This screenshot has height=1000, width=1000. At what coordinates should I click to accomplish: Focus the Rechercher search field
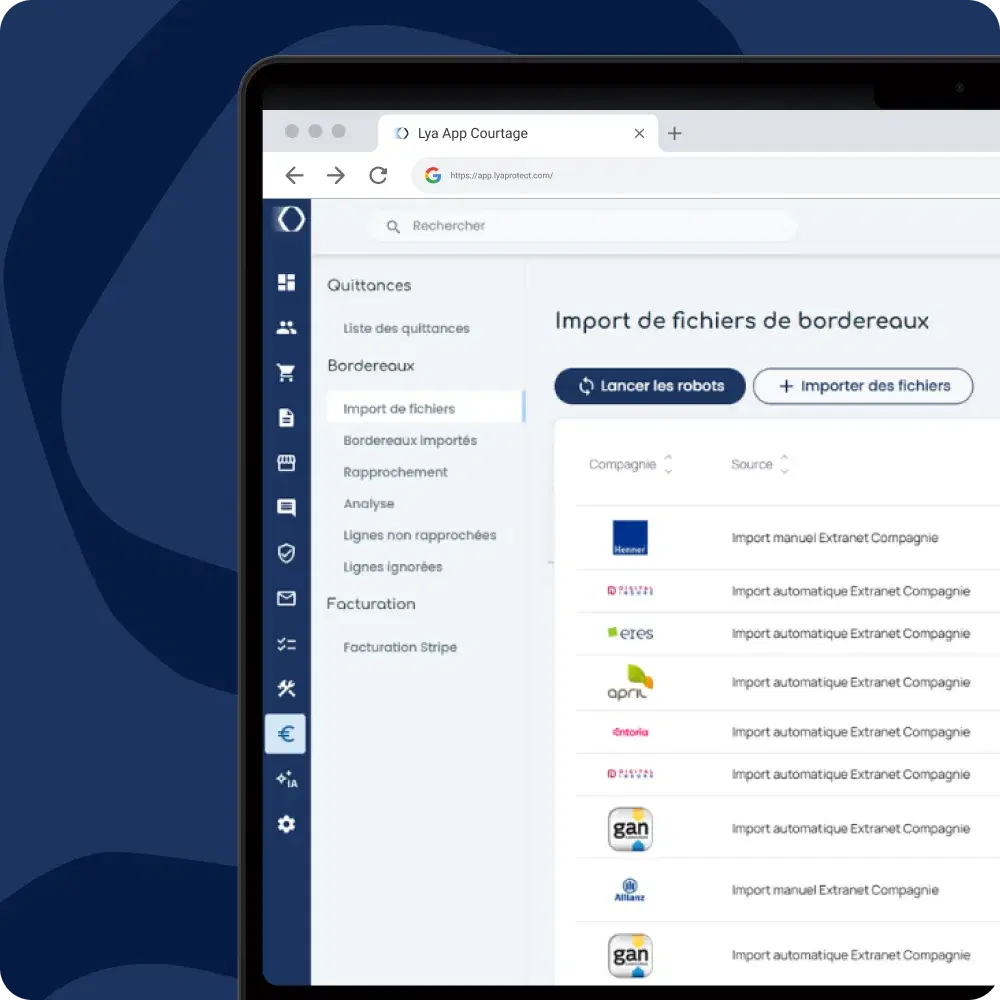click(x=582, y=226)
